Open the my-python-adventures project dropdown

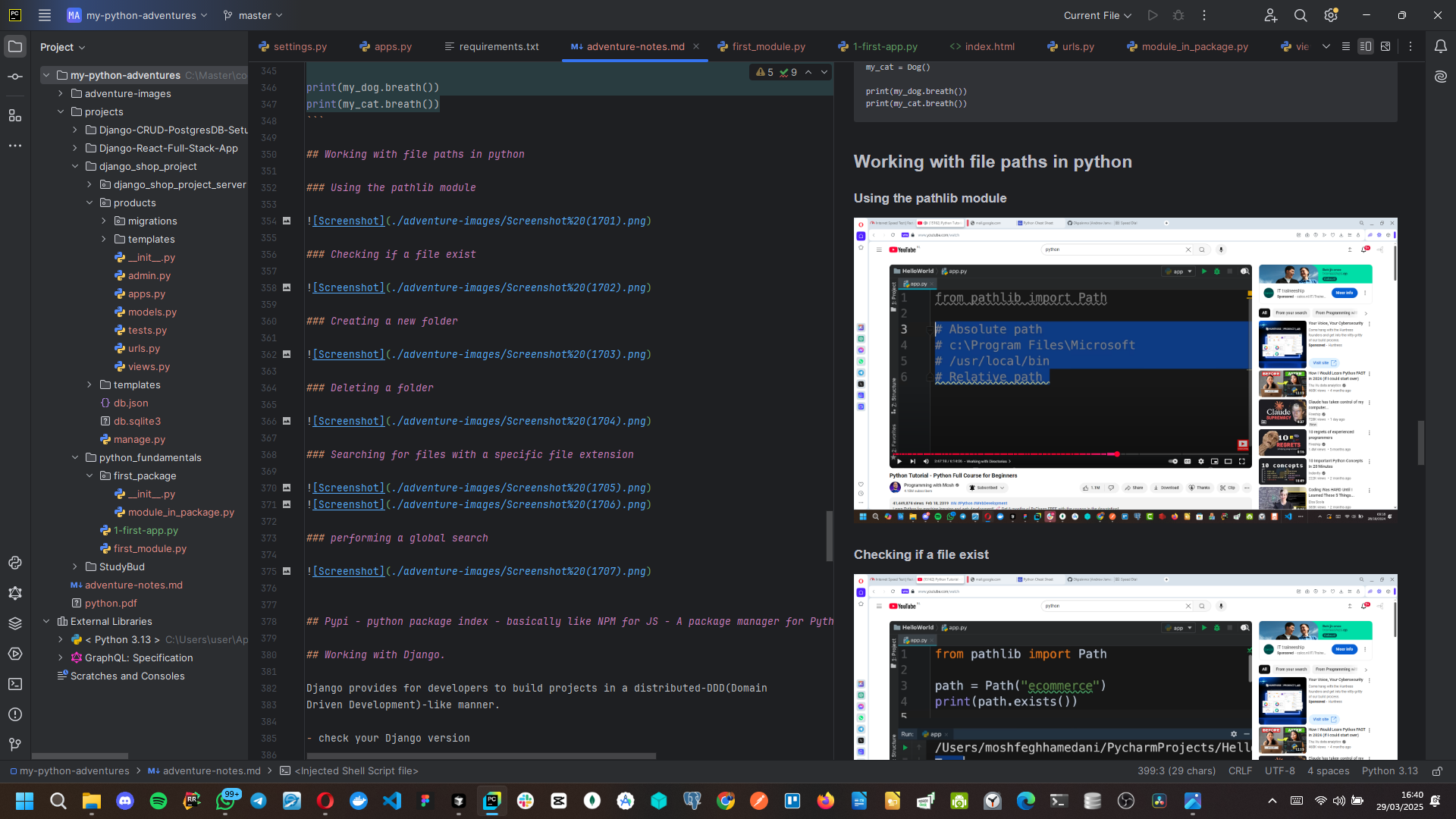pyautogui.click(x=137, y=15)
